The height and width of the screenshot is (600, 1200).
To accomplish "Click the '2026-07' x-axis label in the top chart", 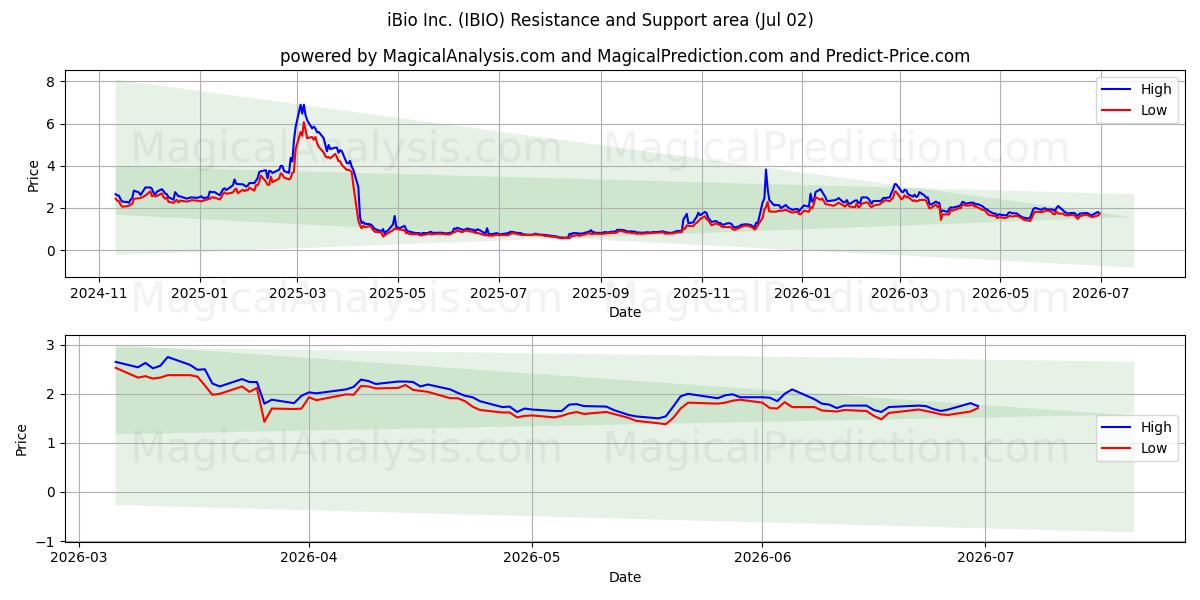I will [x=1101, y=293].
